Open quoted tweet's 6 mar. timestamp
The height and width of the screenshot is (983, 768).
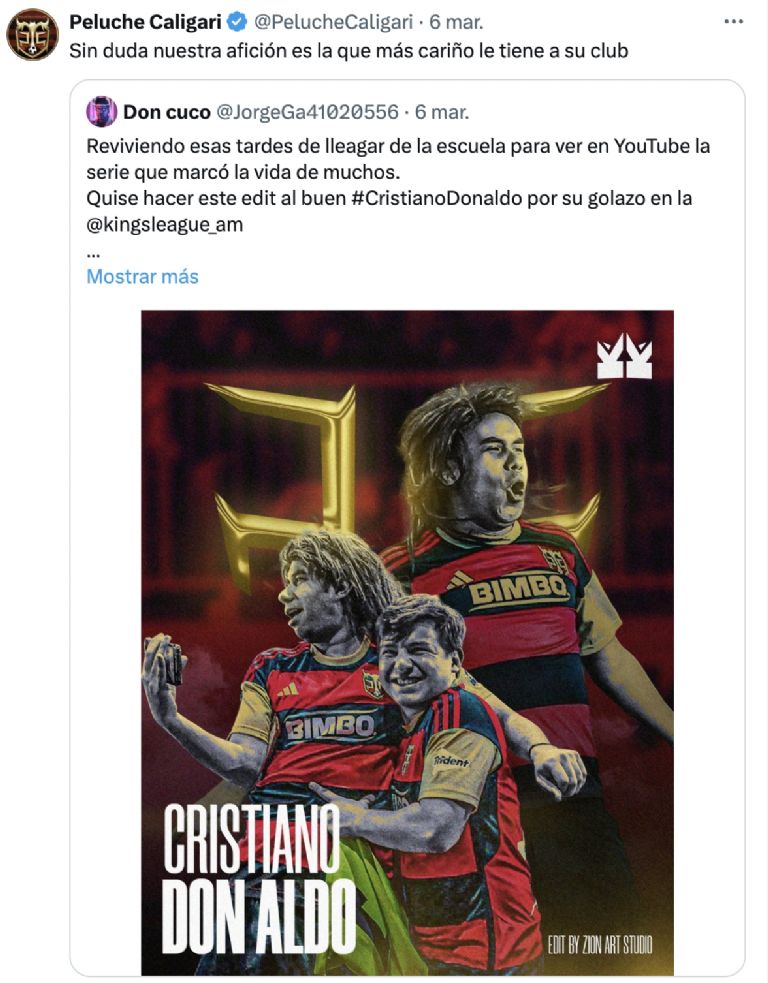[441, 112]
